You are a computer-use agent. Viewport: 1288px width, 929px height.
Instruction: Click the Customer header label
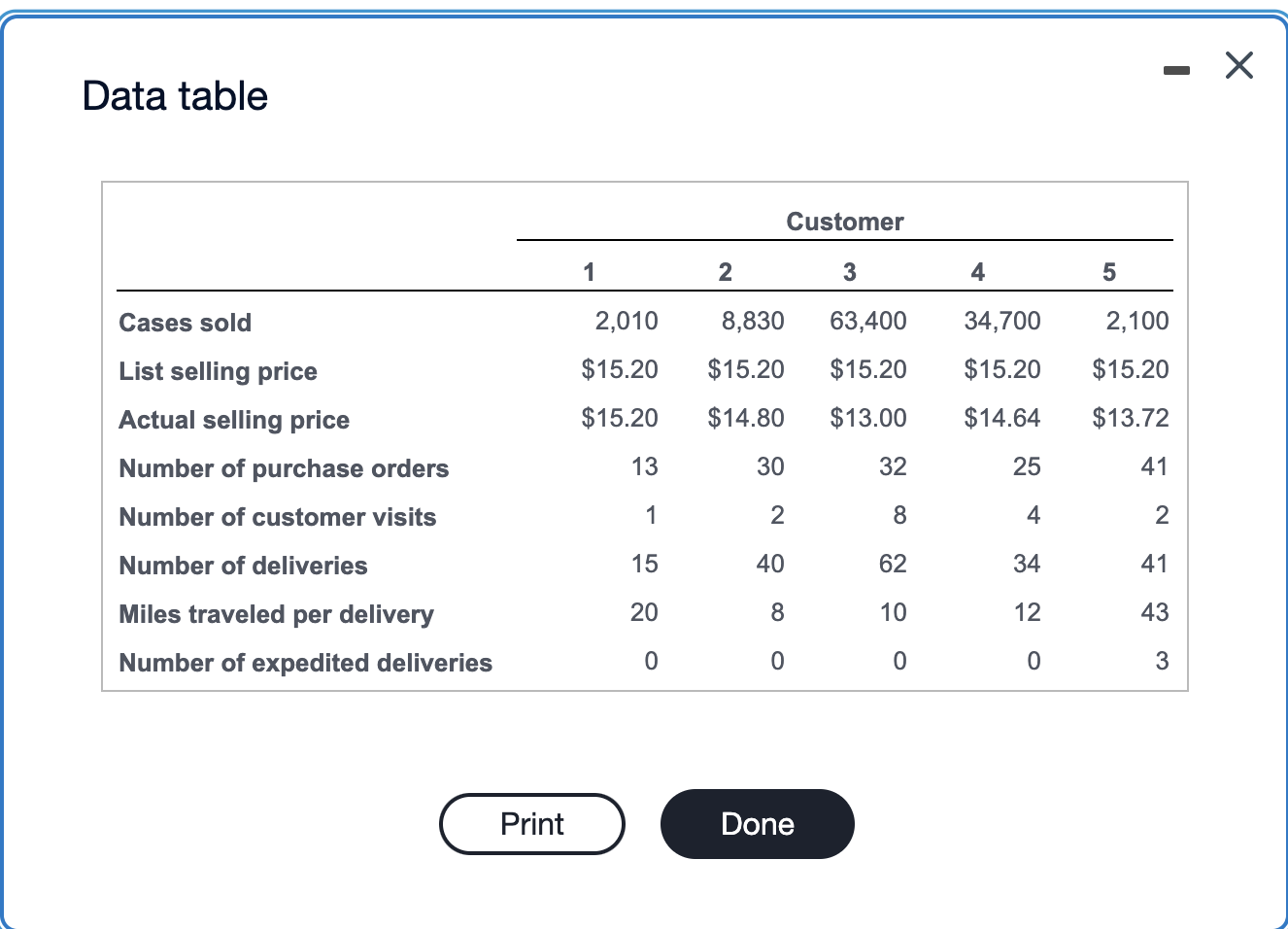pyautogui.click(x=844, y=222)
